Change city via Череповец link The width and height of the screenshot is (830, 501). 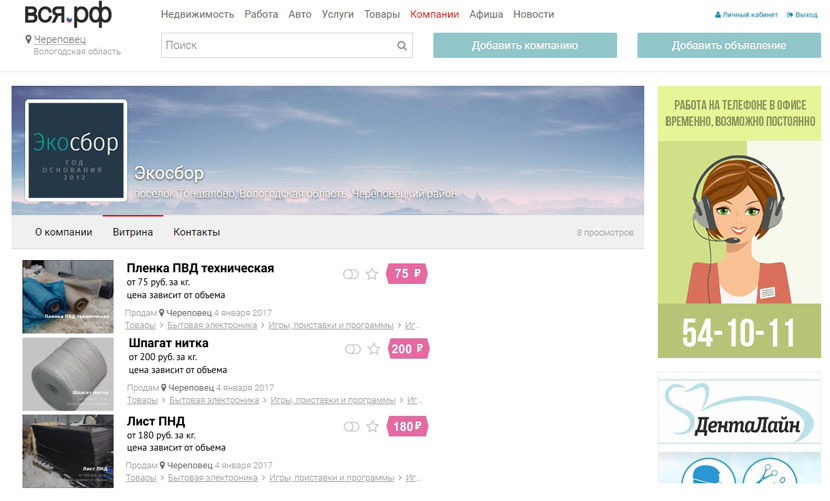[x=60, y=39]
